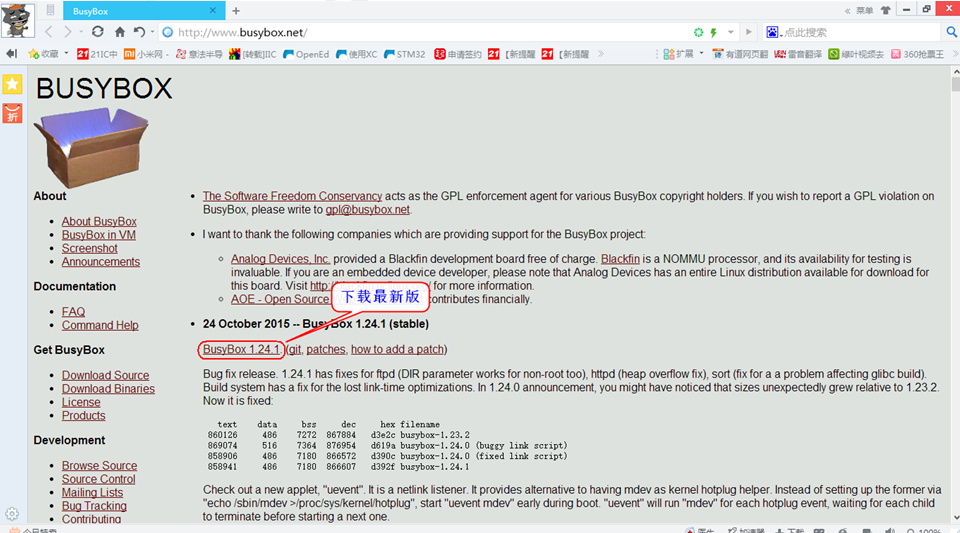Download via the BusyBox 1.24.1 link

click(241, 349)
